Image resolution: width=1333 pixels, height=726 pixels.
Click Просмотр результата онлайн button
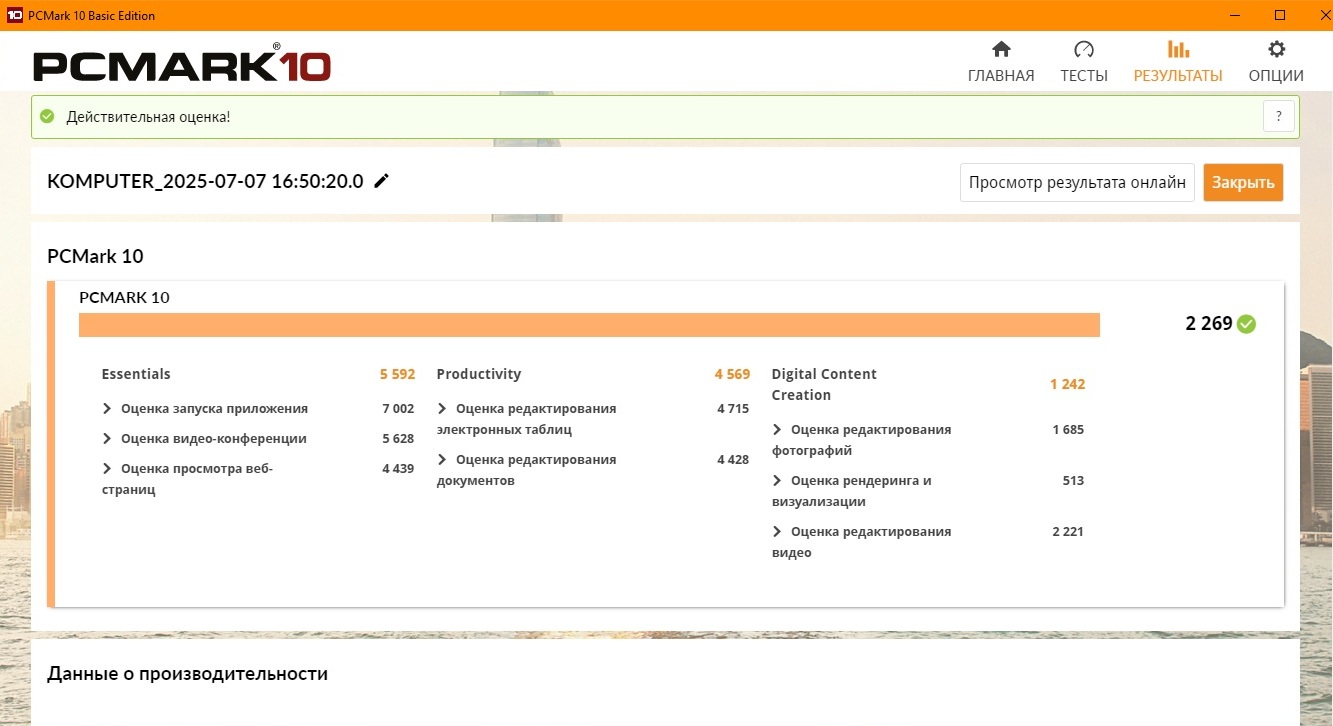(1077, 183)
